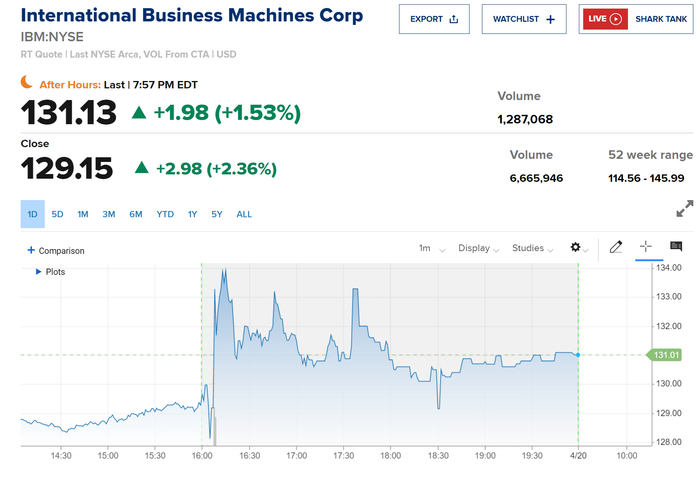Select the 5D time range tab
The height and width of the screenshot is (480, 700).
pos(58,214)
